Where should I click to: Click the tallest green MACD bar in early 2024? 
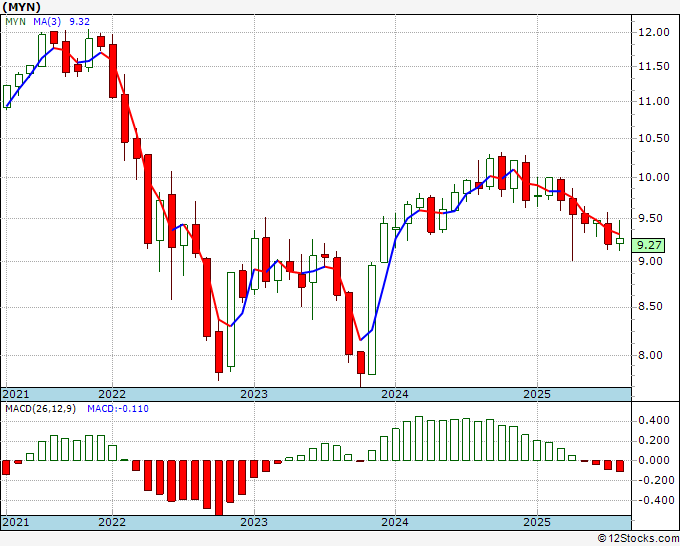tap(419, 438)
